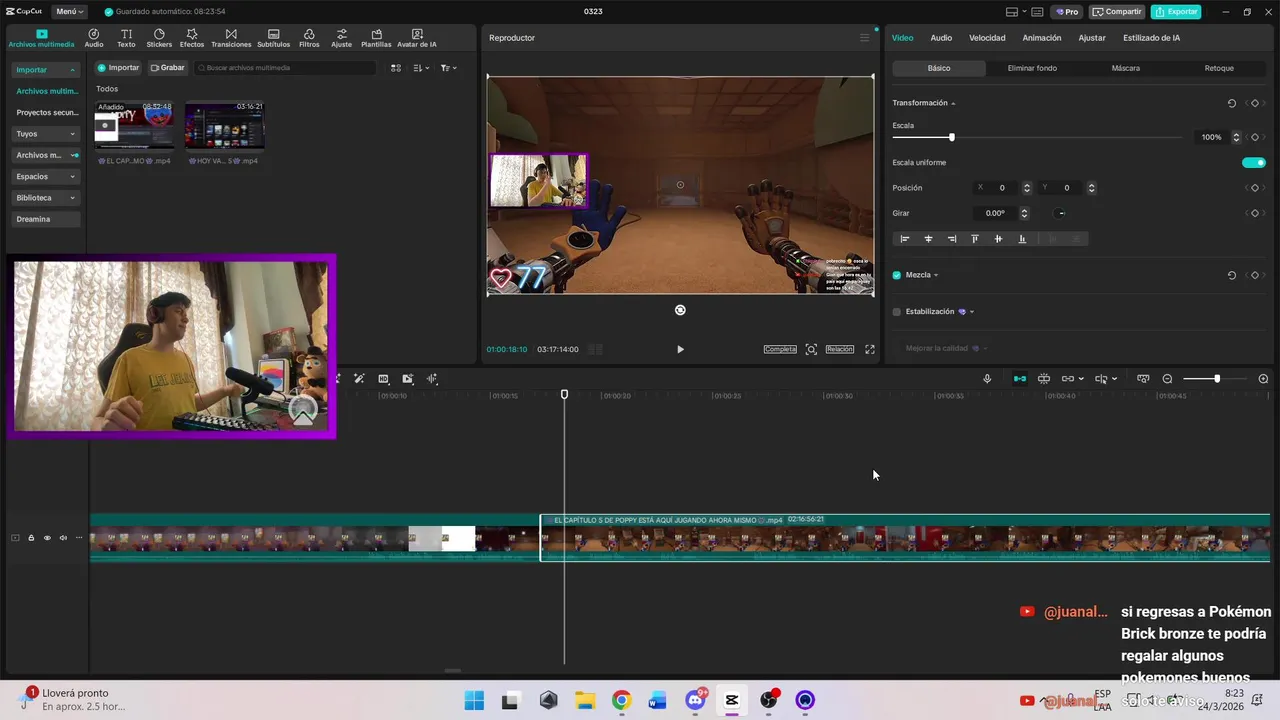Align the clip to the horizontal center
This screenshot has width=1280, height=720.
click(928, 239)
